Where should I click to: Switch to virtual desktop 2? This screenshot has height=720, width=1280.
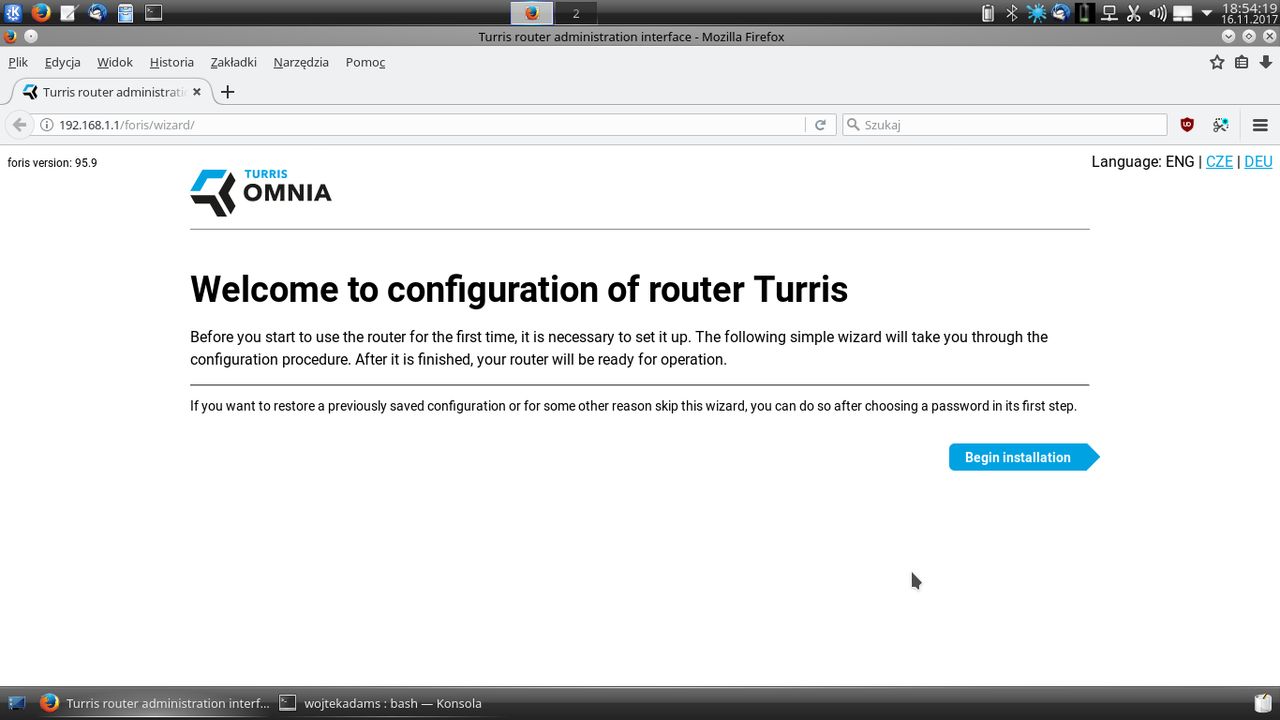[x=576, y=13]
